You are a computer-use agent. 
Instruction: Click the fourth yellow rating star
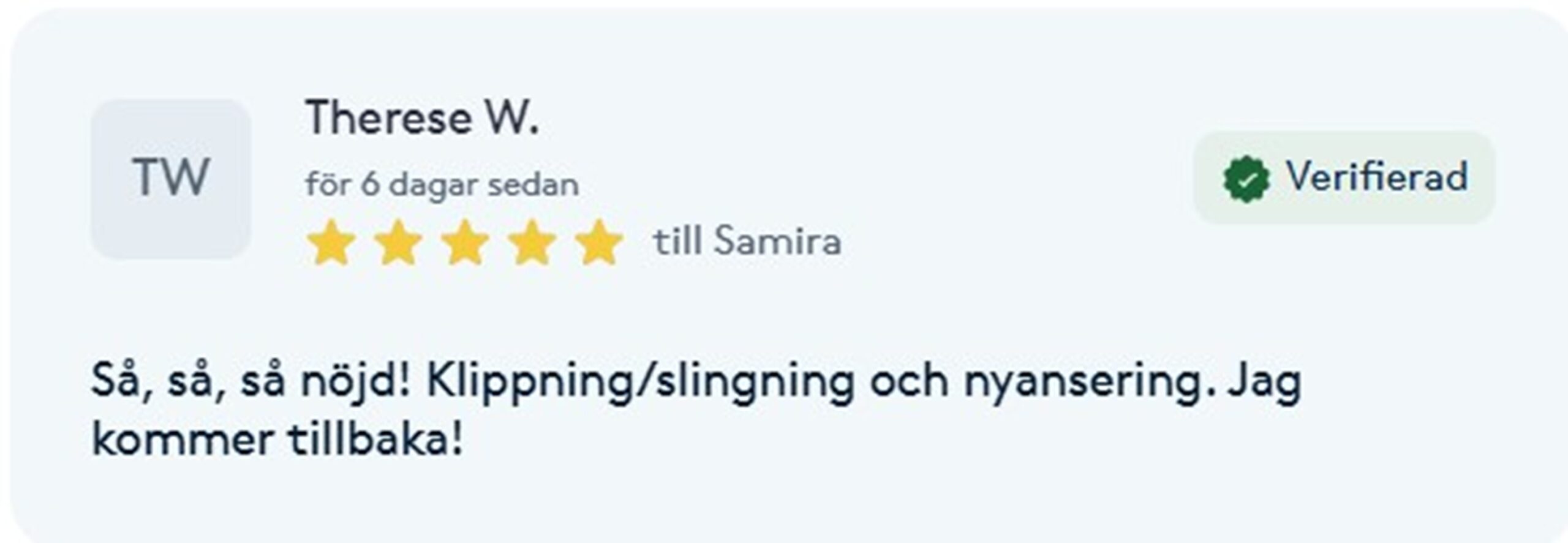[x=532, y=242]
